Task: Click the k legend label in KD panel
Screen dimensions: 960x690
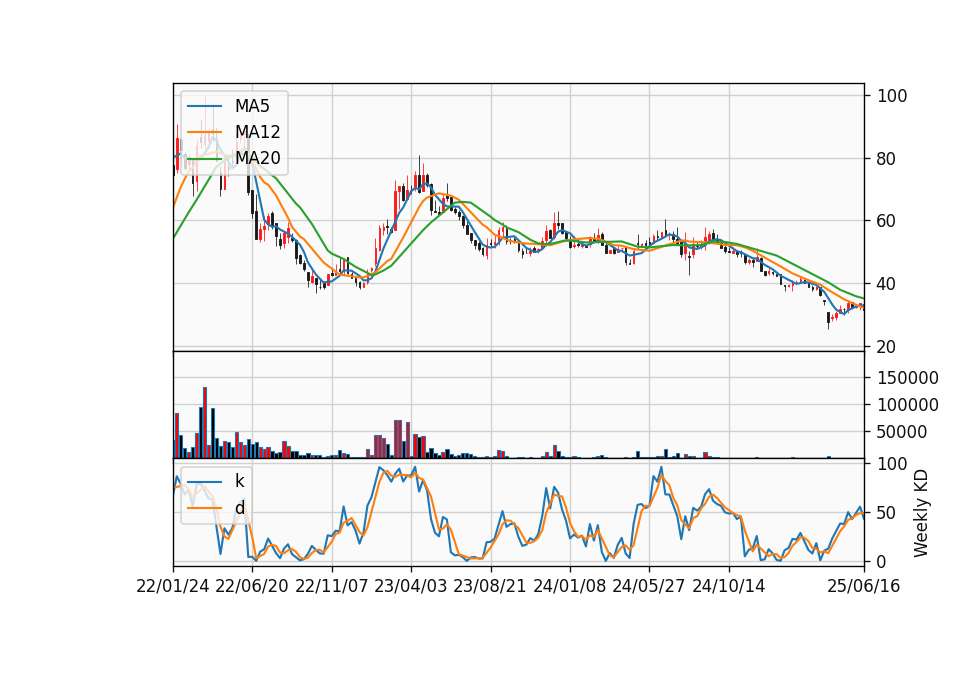Action: click(x=239, y=481)
